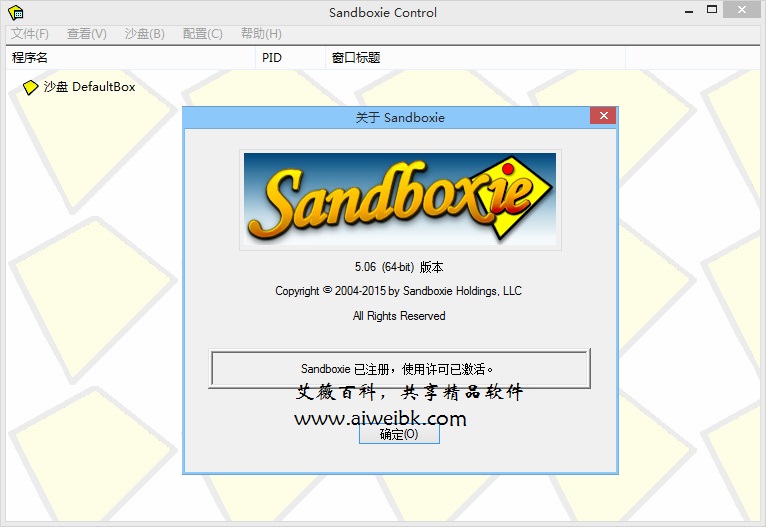This screenshot has width=766, height=527.
Task: Open the 文件(F) menu
Action: (x=30, y=34)
